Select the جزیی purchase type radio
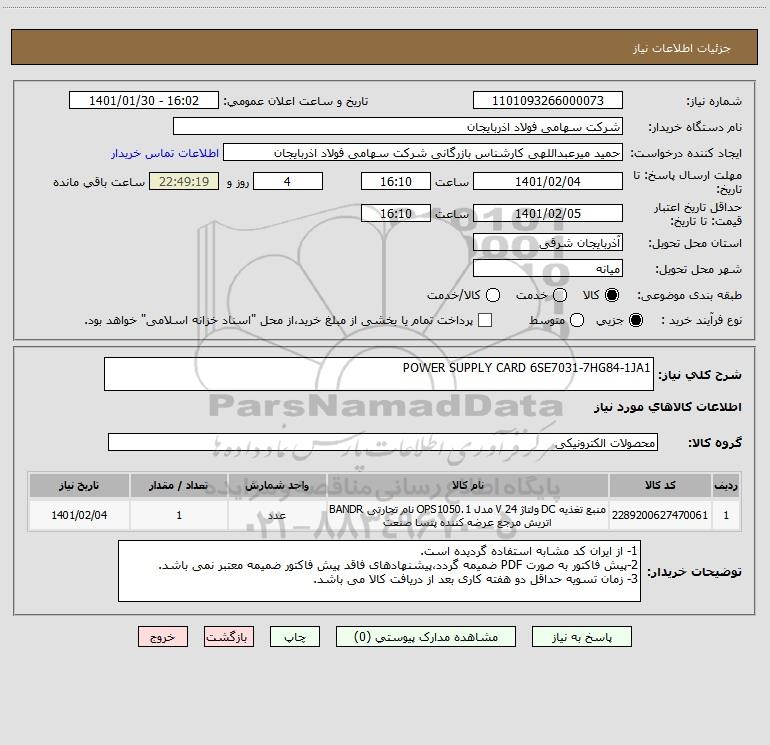 [x=636, y=320]
